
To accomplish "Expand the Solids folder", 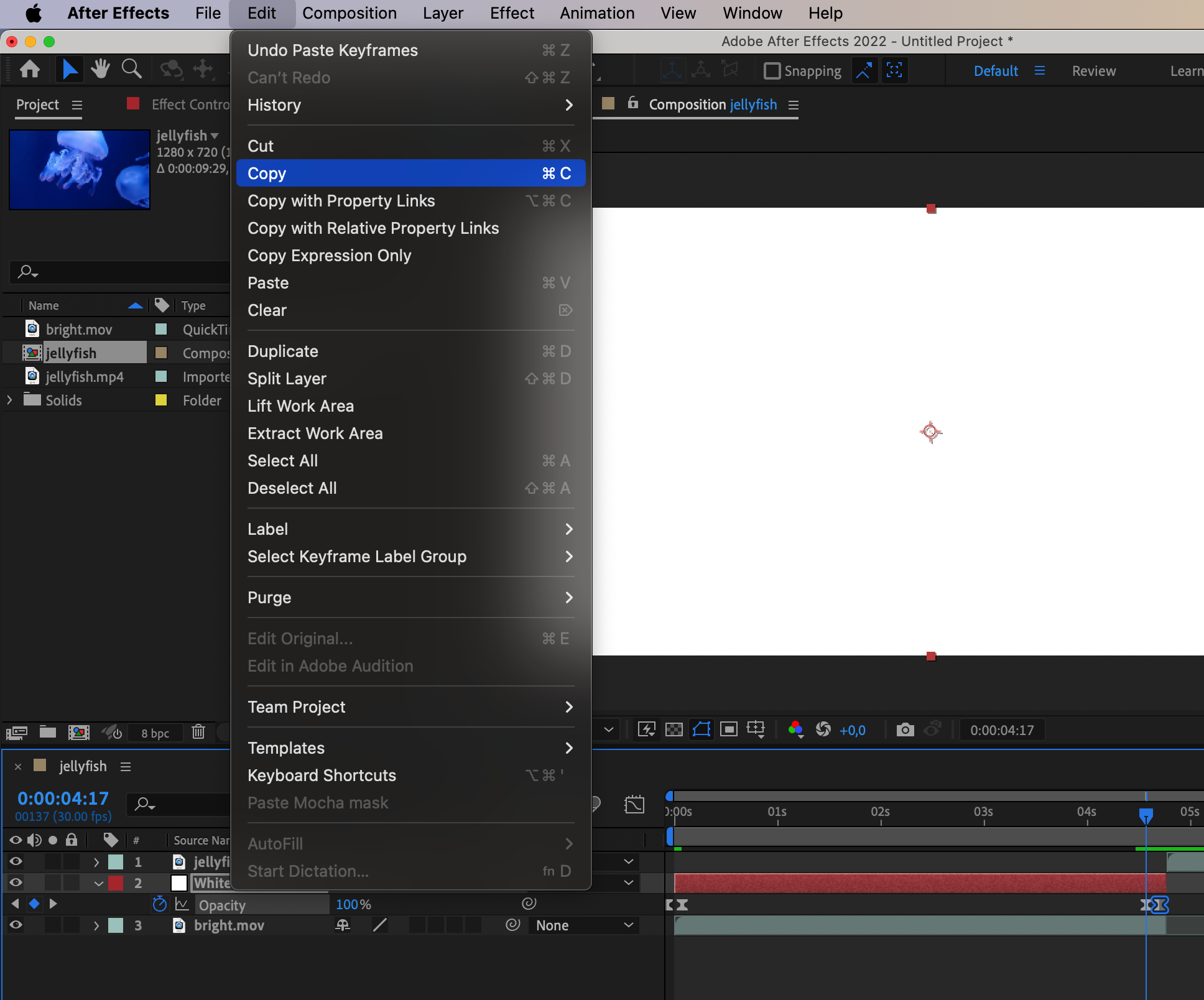I will (x=9, y=400).
